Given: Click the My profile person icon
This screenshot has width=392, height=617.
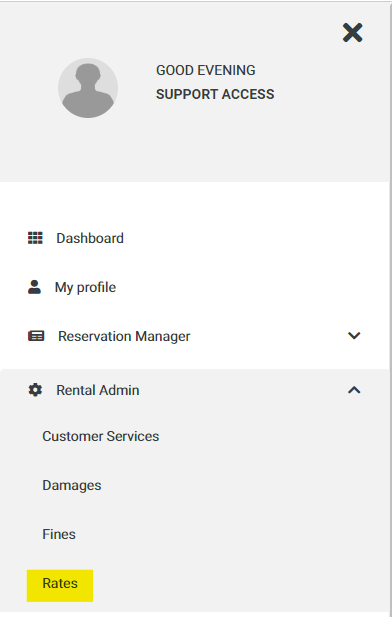Looking at the screenshot, I should (34, 287).
